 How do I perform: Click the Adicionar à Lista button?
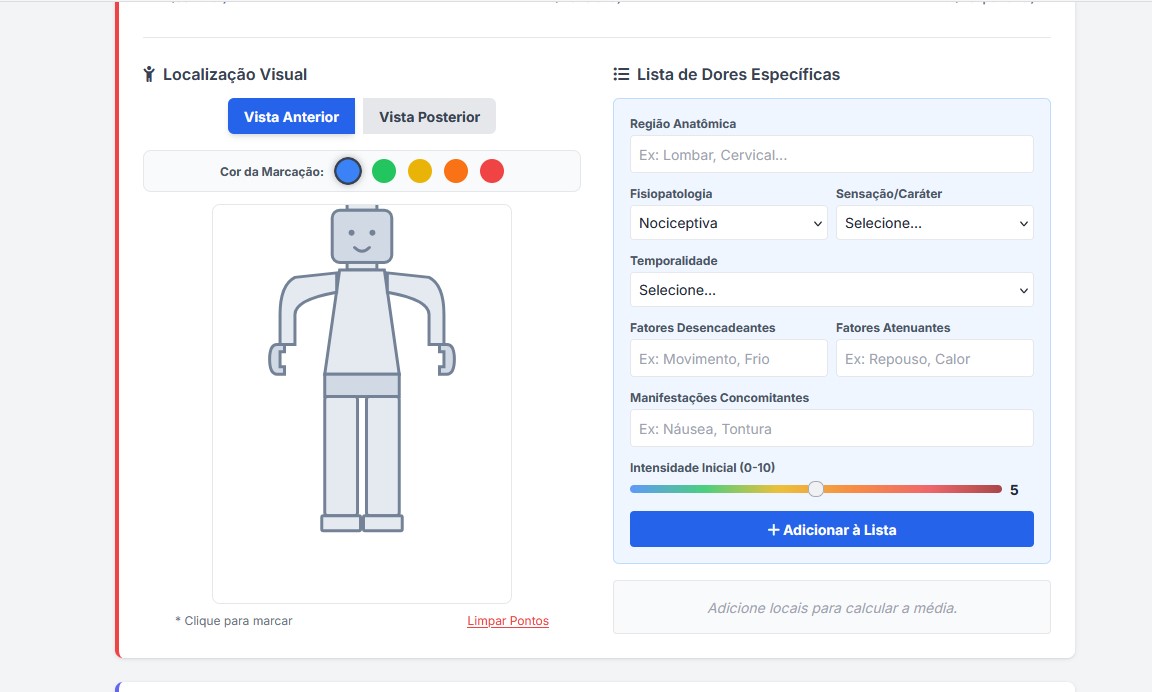(x=831, y=530)
